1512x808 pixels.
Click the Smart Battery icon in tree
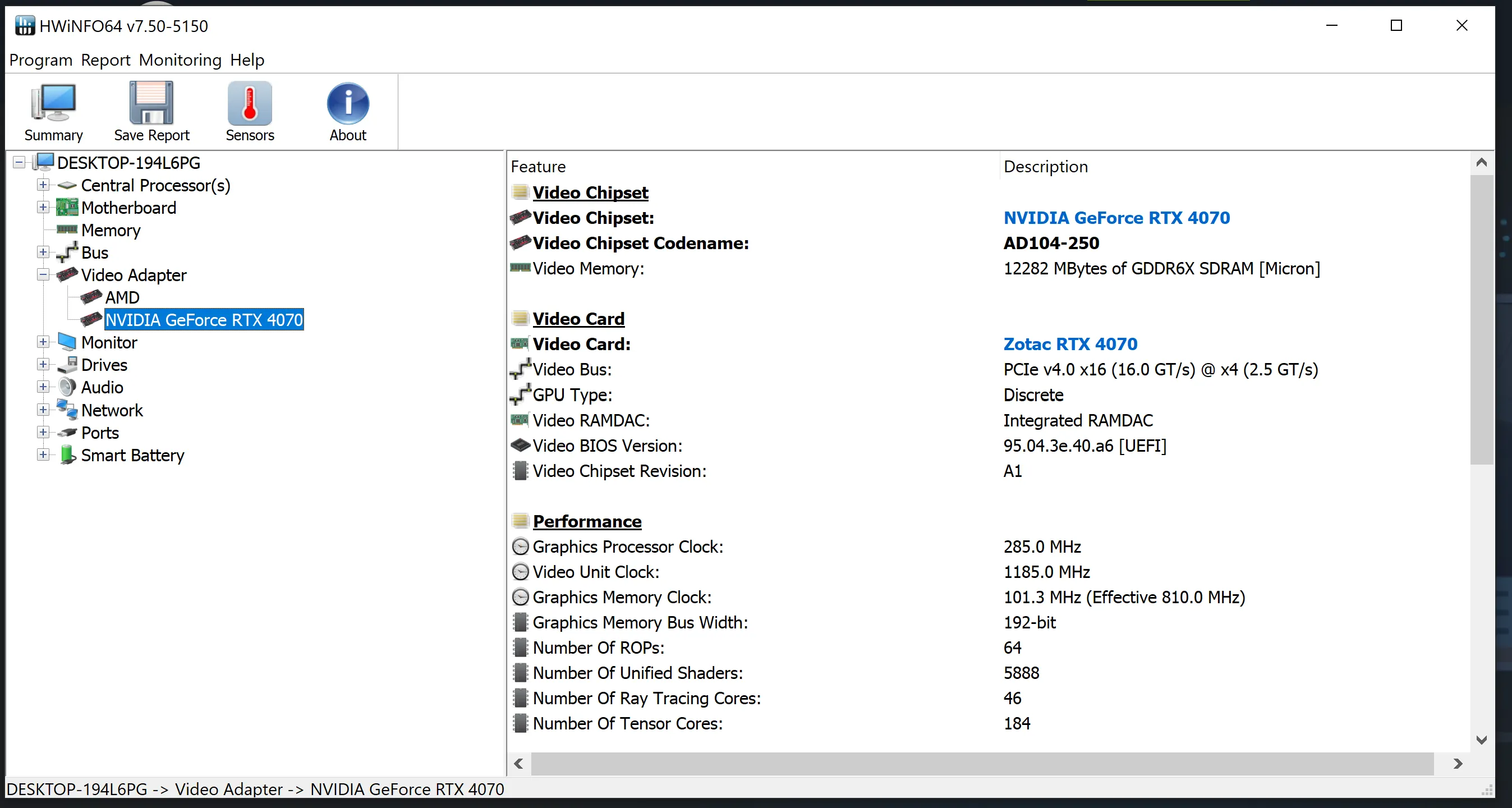(x=67, y=455)
